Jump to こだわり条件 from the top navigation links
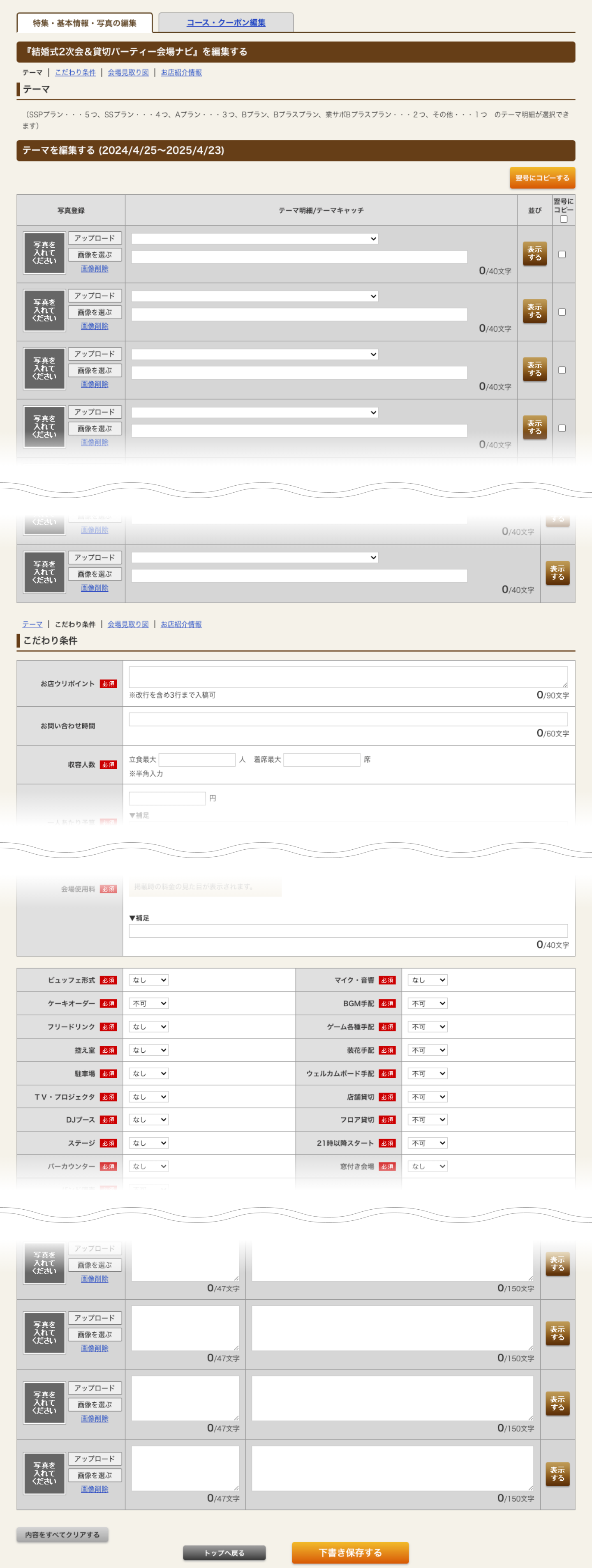This screenshot has height=1568, width=592. (75, 72)
